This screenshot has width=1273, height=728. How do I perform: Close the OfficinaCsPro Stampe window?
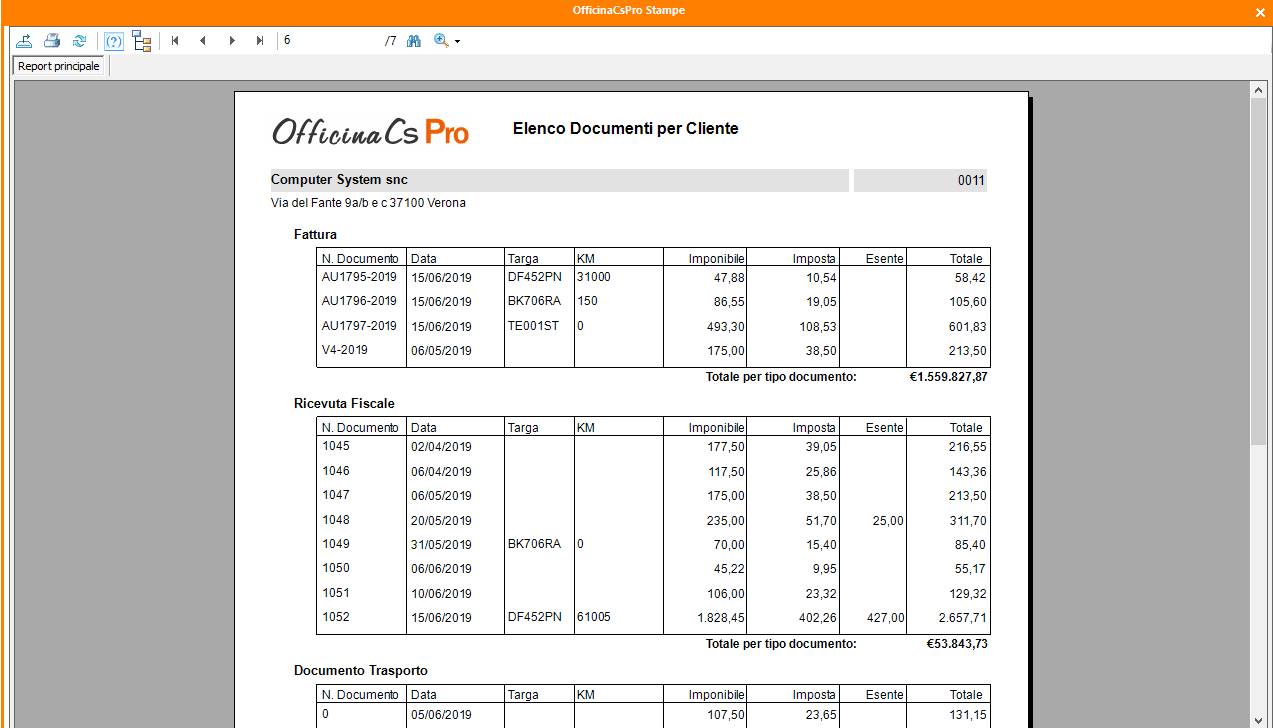[x=1260, y=12]
